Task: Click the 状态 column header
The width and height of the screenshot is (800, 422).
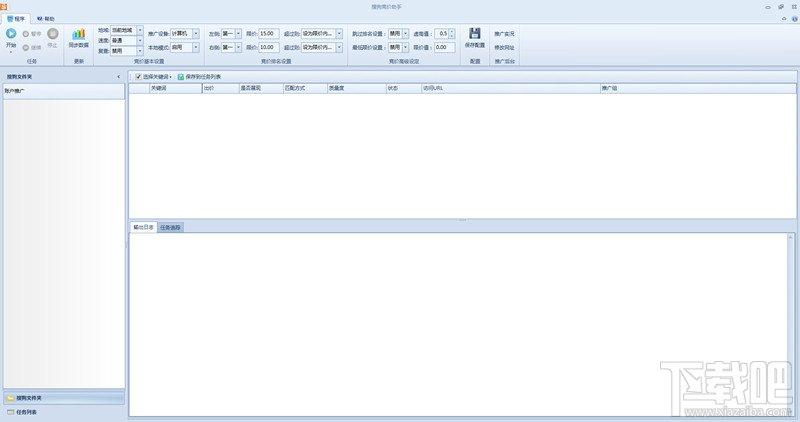Action: [404, 88]
